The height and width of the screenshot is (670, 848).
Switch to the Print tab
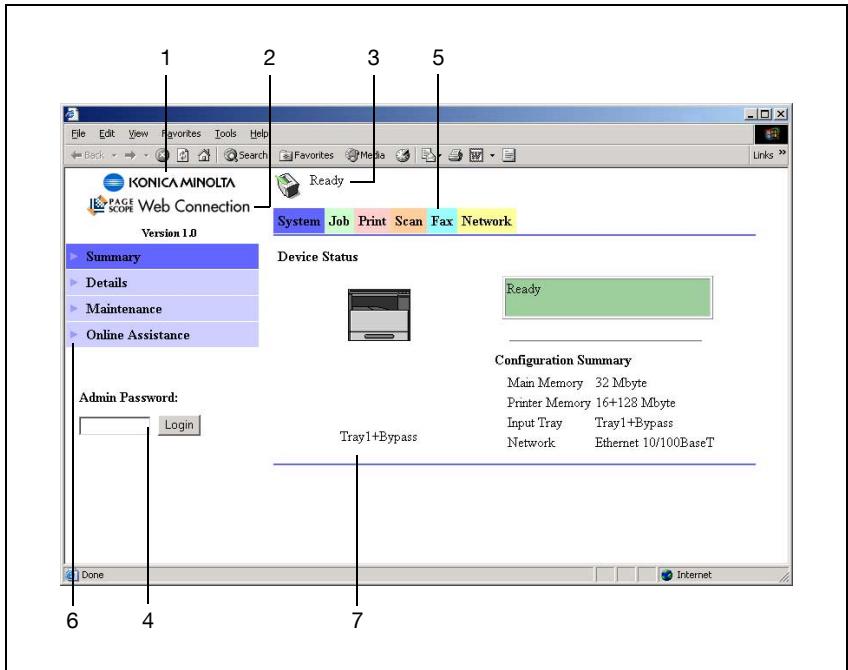(x=372, y=221)
